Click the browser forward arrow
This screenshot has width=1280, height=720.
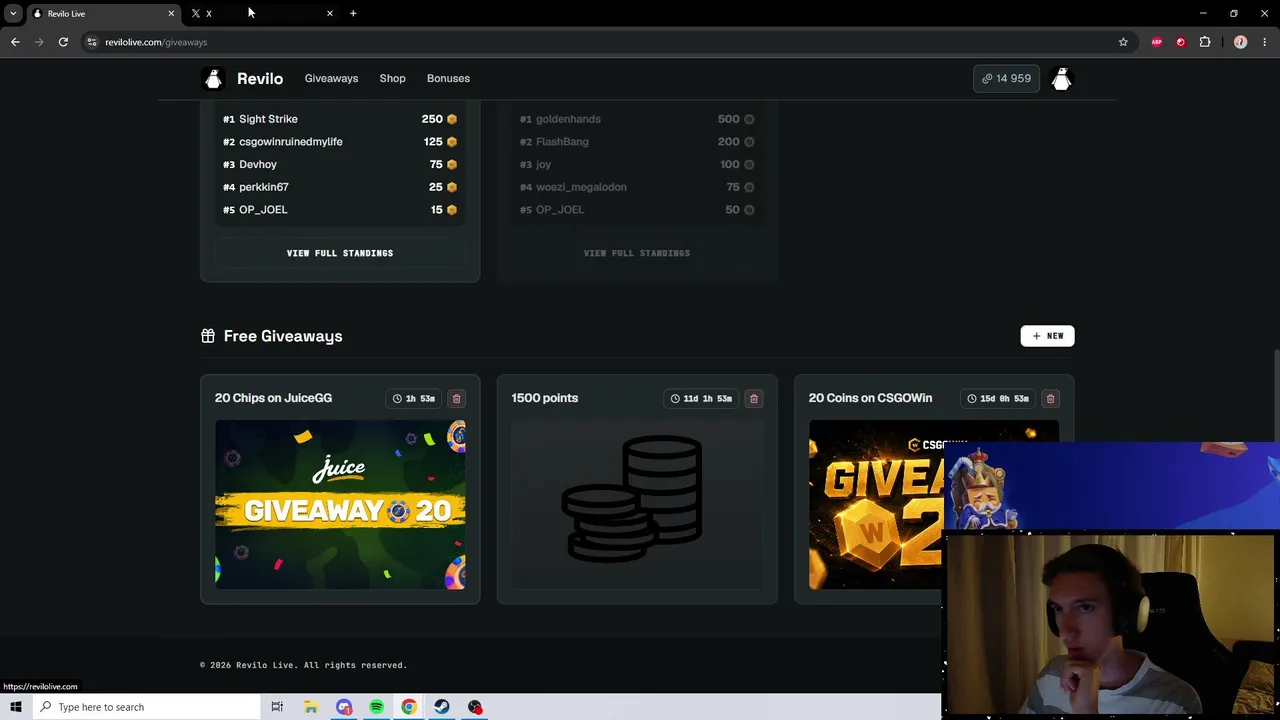[x=39, y=42]
